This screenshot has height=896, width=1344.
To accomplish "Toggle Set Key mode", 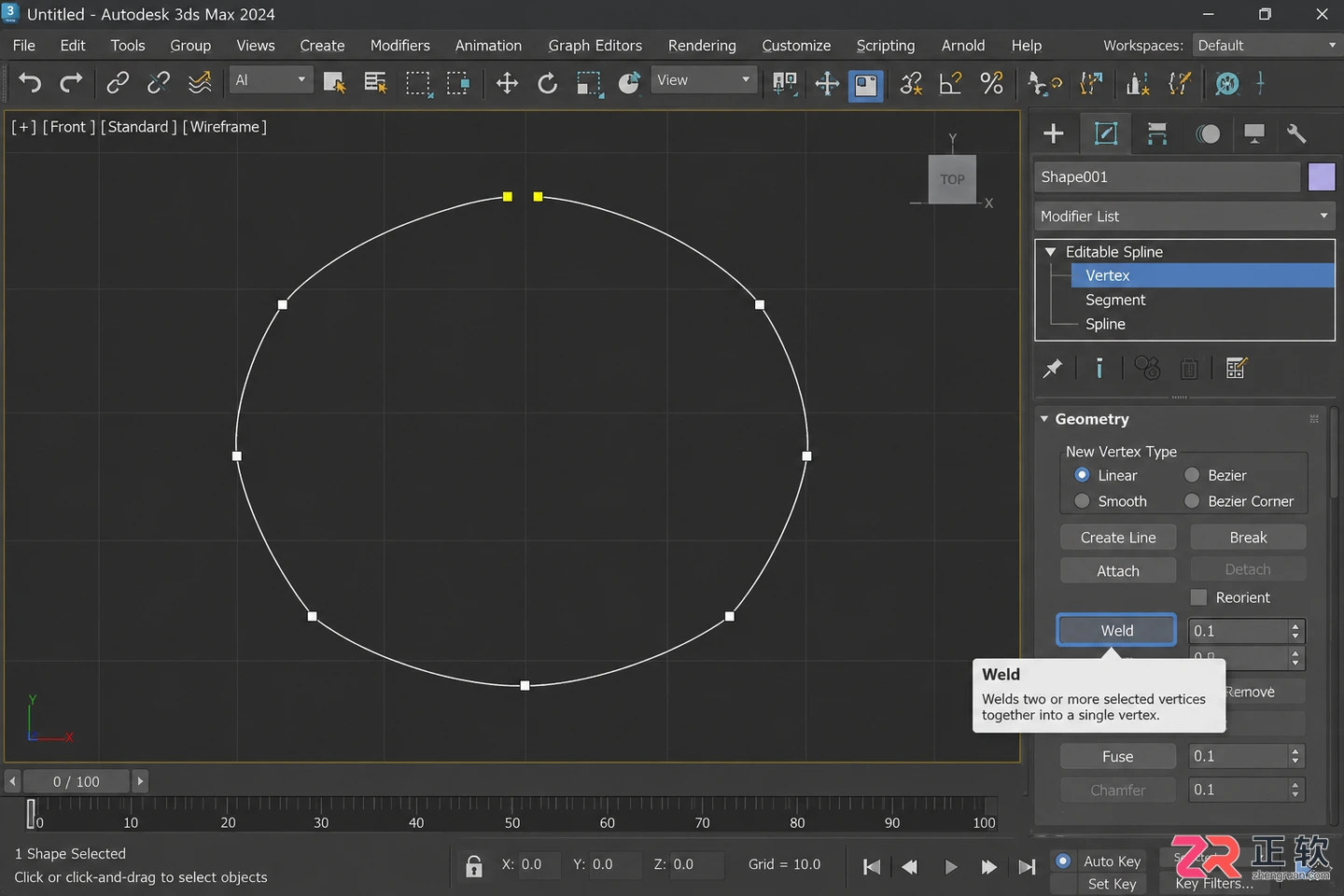I will (x=1112, y=884).
